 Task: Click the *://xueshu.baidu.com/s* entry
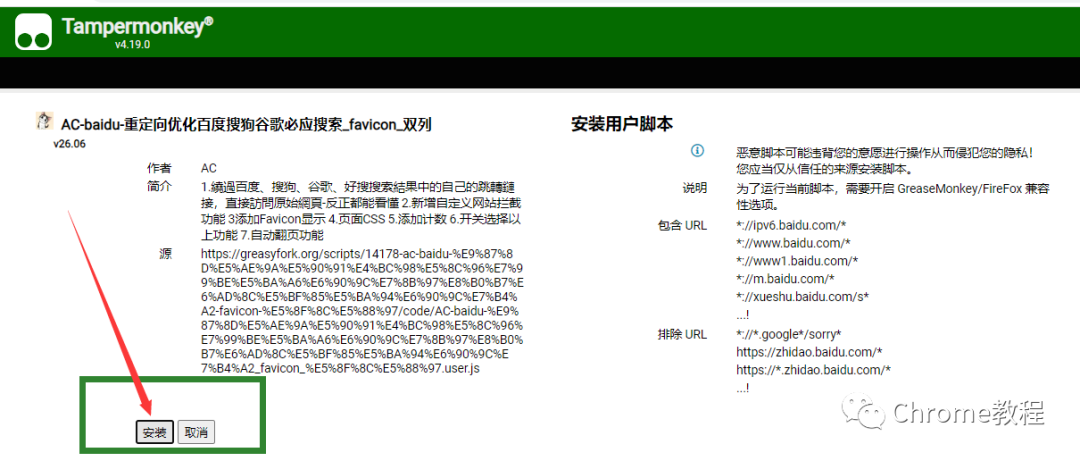pyautogui.click(x=802, y=297)
